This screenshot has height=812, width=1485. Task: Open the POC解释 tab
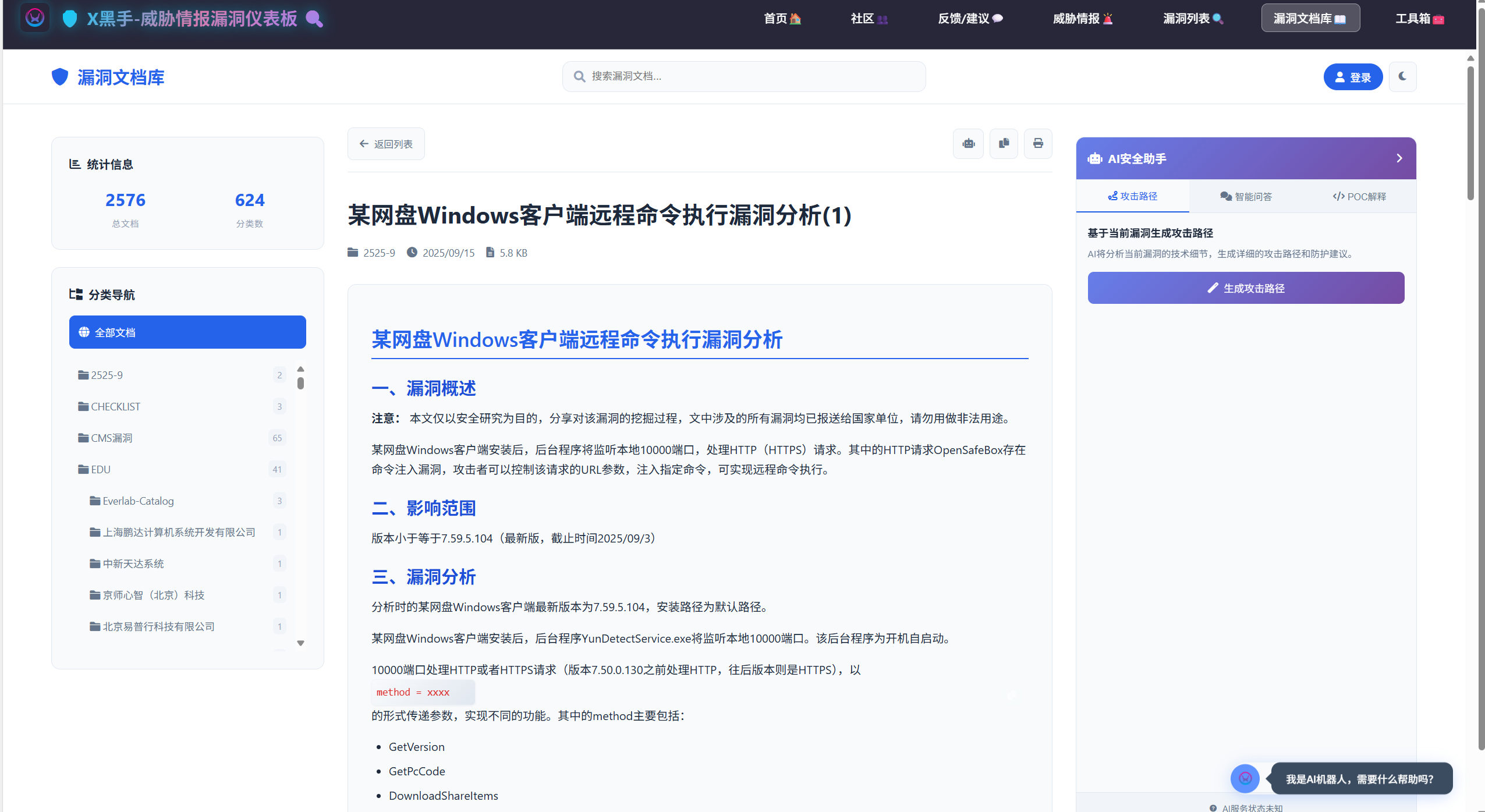pos(1360,196)
